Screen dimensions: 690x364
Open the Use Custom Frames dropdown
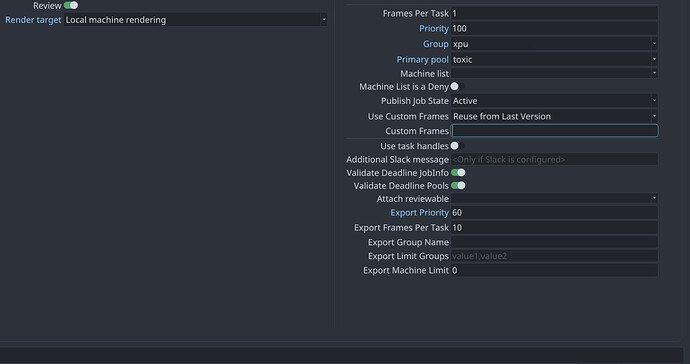(x=554, y=116)
